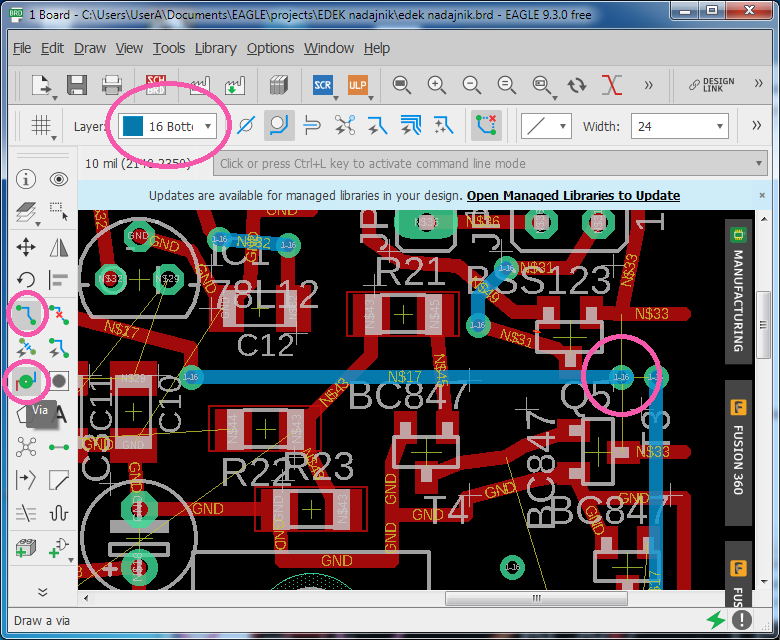The image size is (780, 640).
Task: Open the Tools menu
Action: pos(169,48)
